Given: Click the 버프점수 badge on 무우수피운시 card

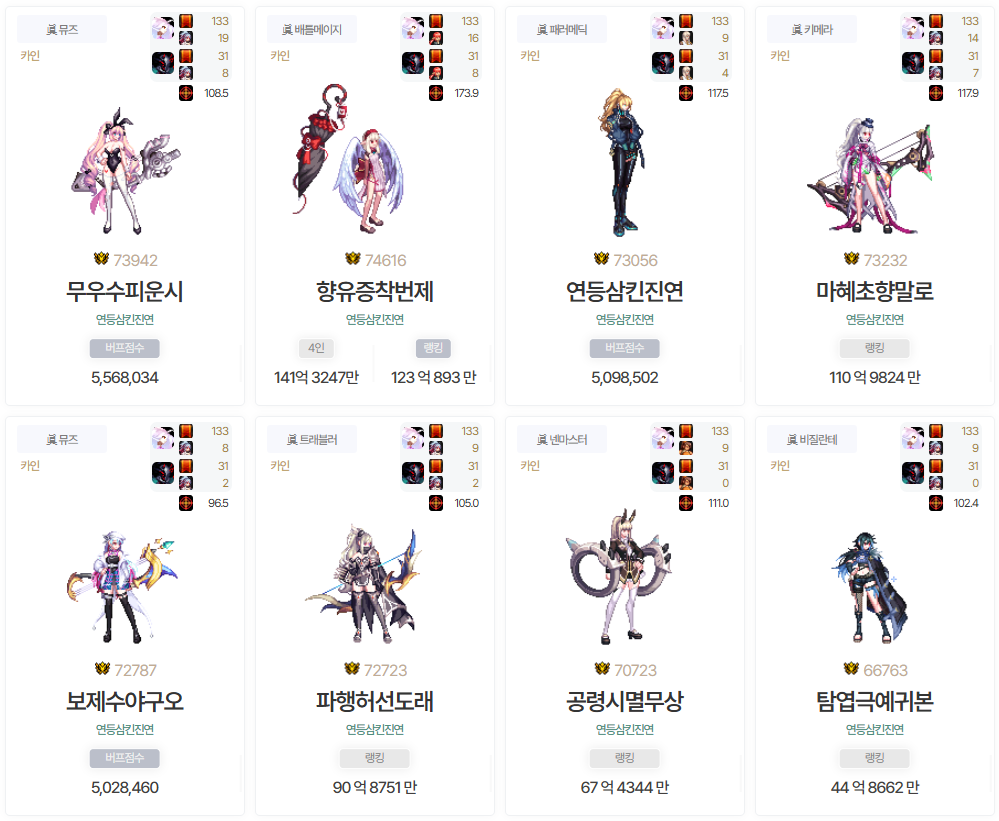Looking at the screenshot, I should coord(125,348).
